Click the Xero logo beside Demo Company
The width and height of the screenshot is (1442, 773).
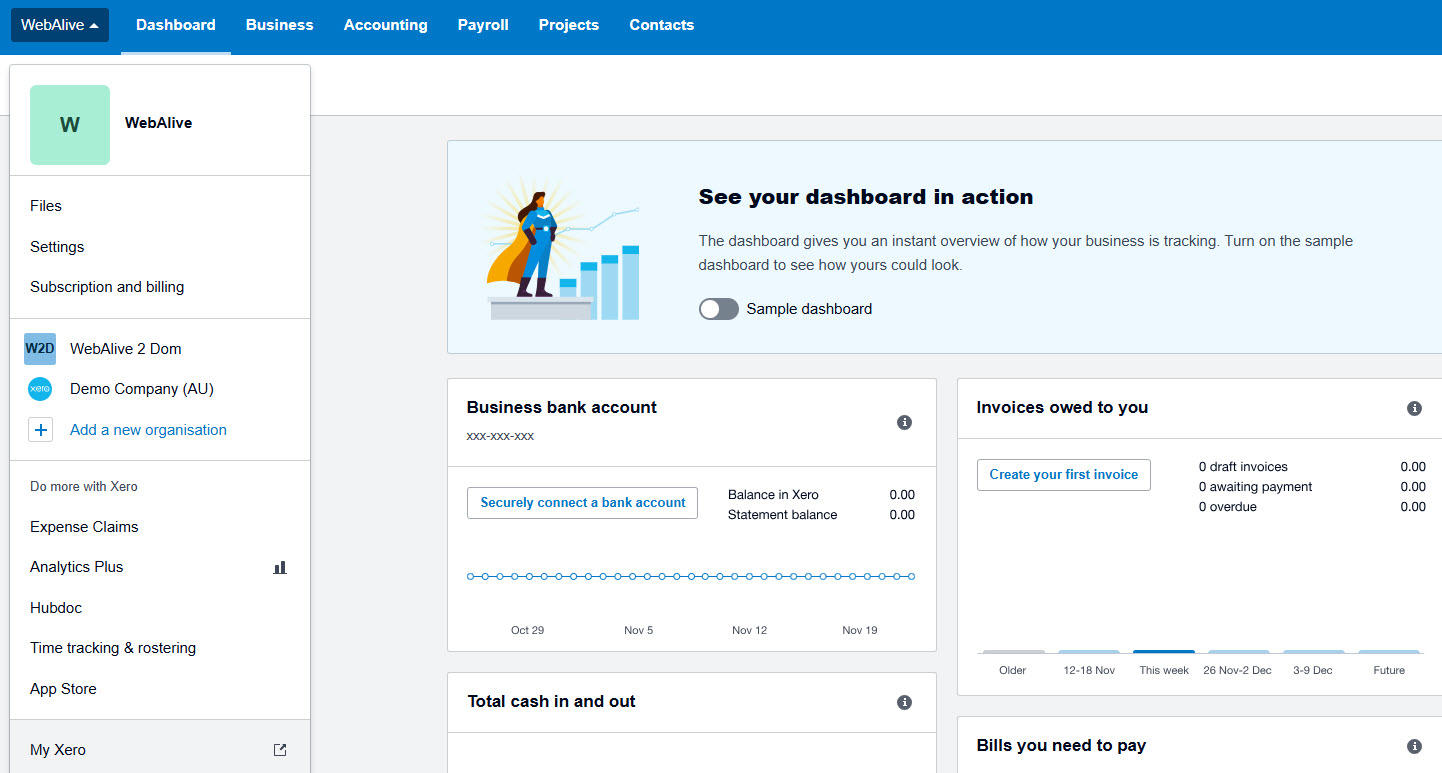tap(40, 389)
